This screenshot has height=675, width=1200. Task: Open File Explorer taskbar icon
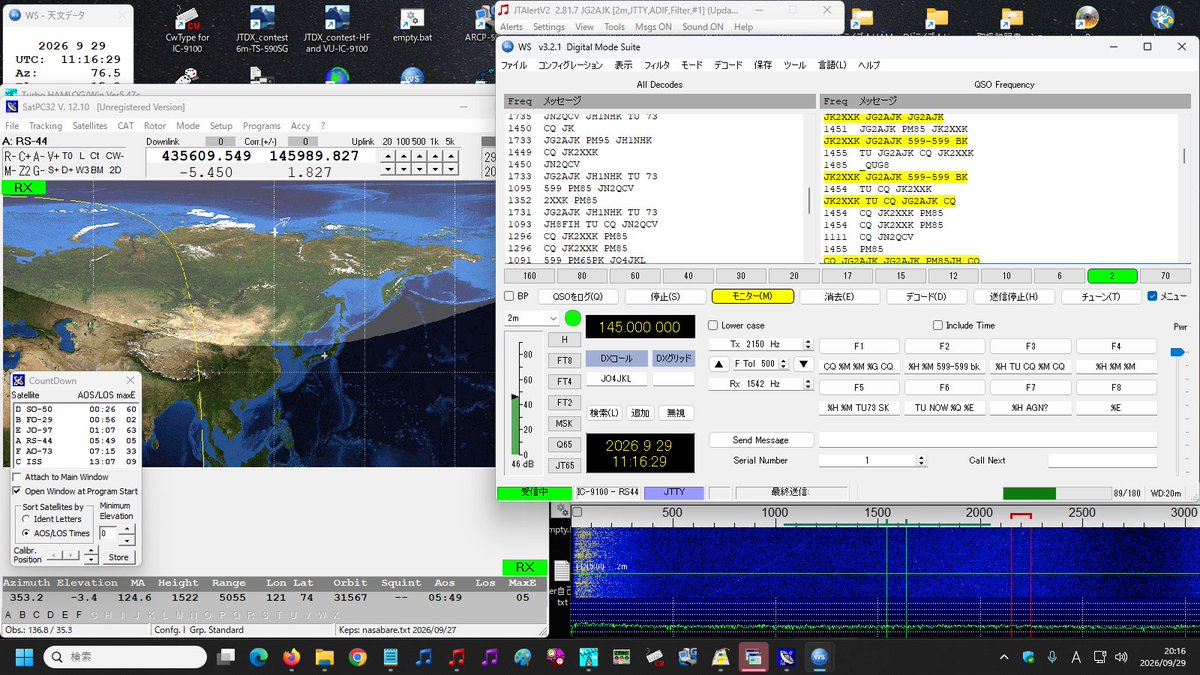(x=324, y=657)
